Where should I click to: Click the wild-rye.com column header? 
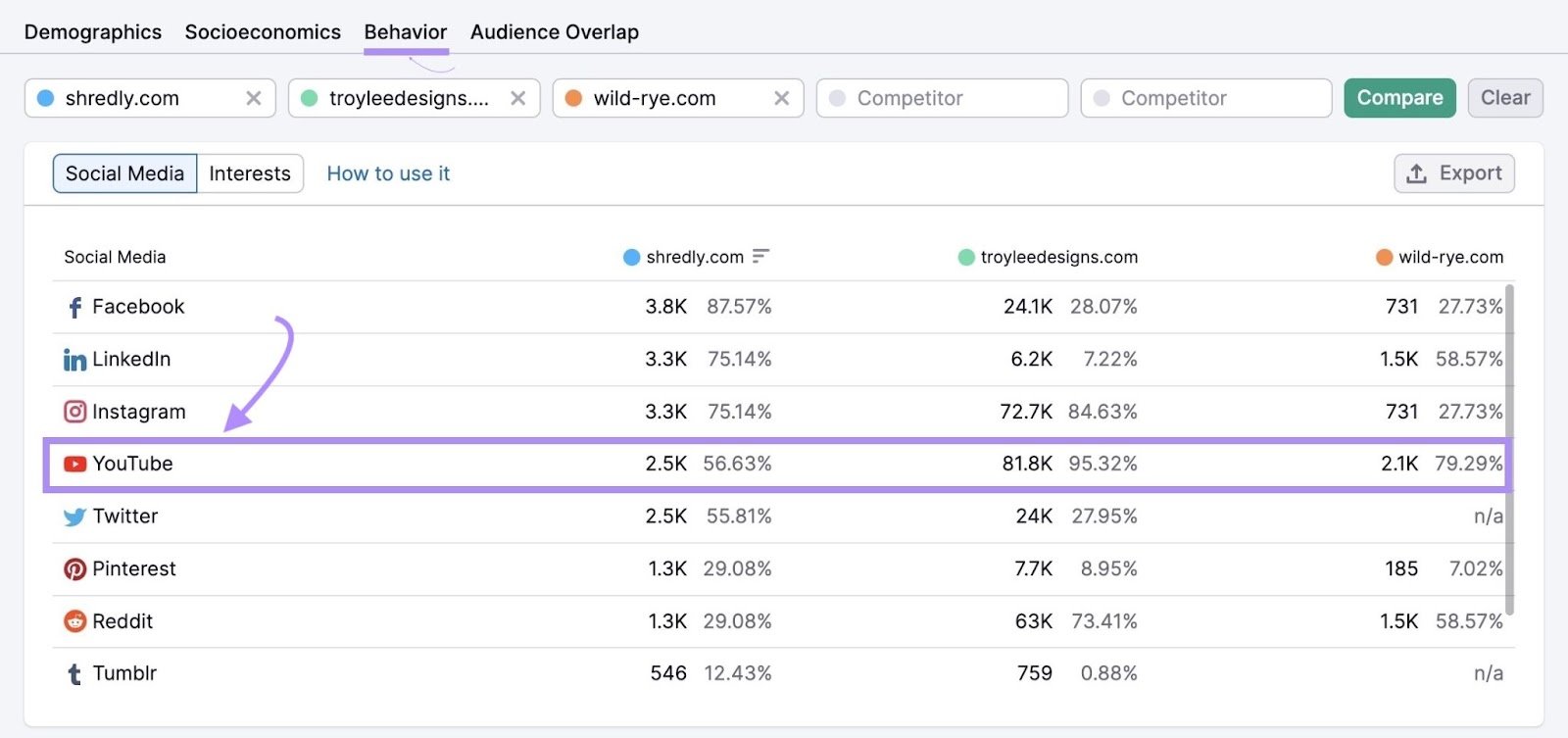coord(1451,257)
